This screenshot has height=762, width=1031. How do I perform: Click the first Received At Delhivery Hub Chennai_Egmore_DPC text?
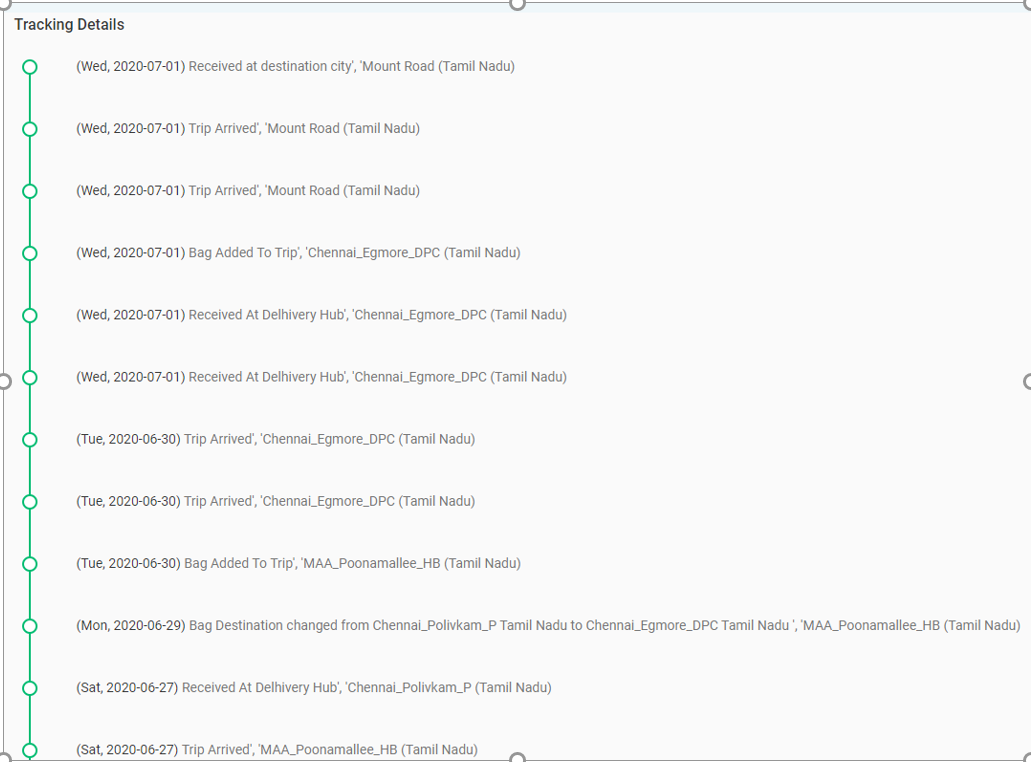321,315
